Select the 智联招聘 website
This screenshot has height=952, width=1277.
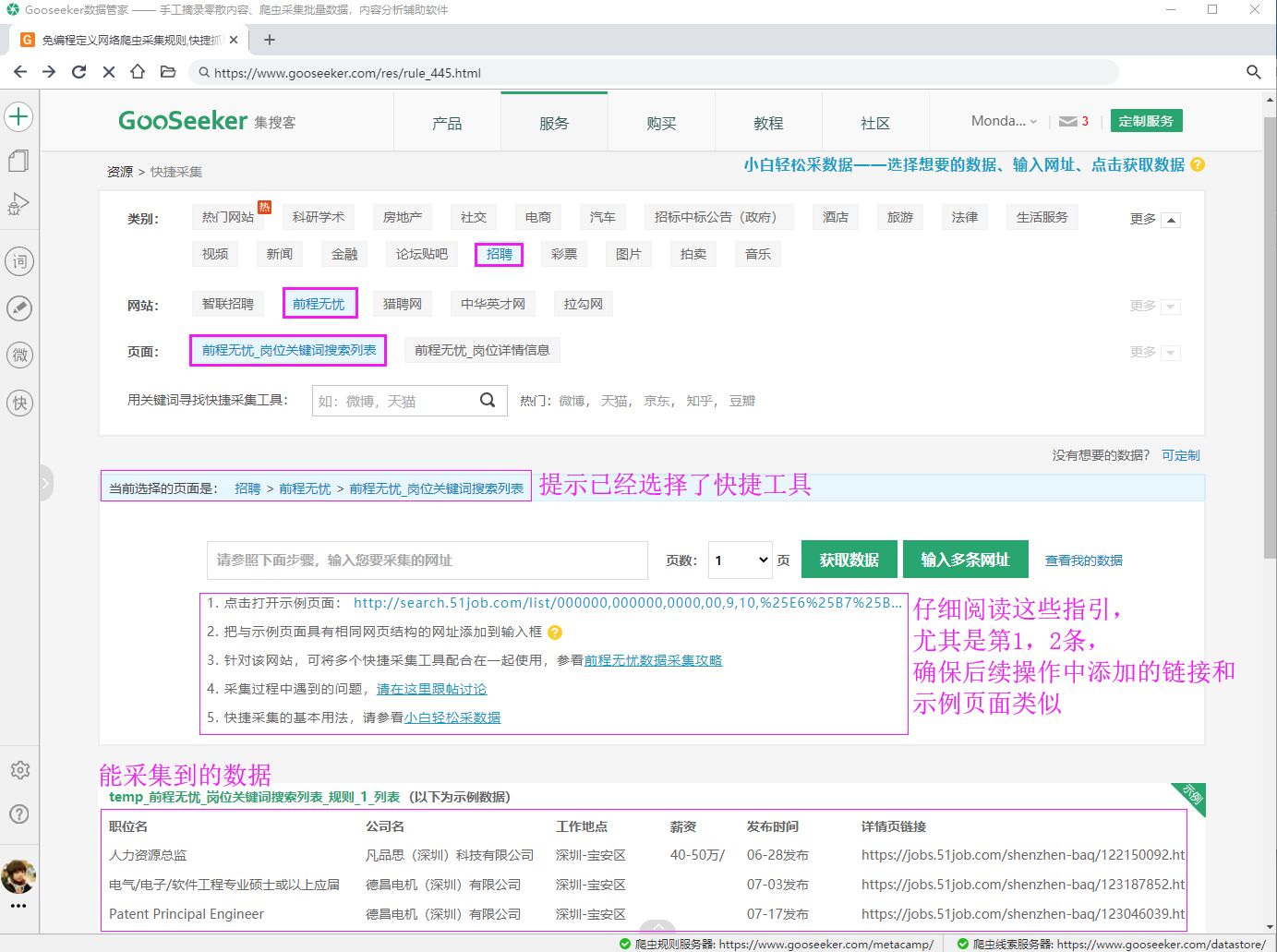click(x=228, y=304)
